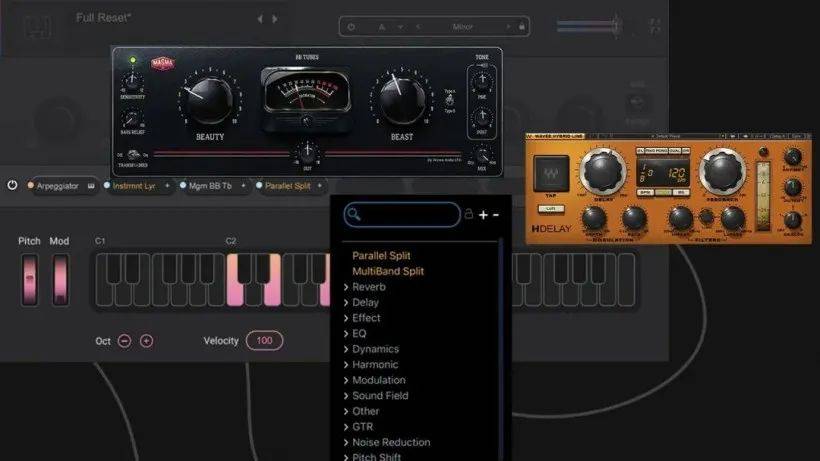Raise the octave with the Oct plus button
Viewport: 820px width, 461px height.
[x=146, y=341]
